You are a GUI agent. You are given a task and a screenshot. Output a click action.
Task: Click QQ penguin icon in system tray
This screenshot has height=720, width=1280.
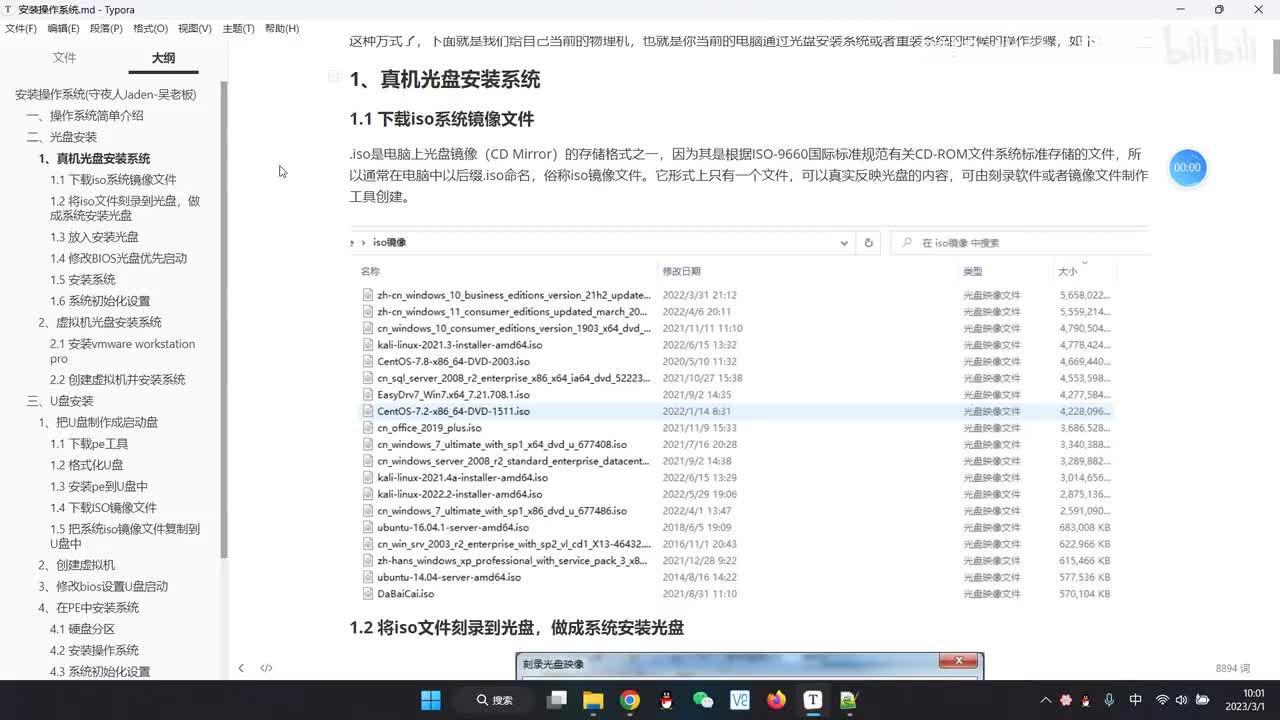point(1087,700)
